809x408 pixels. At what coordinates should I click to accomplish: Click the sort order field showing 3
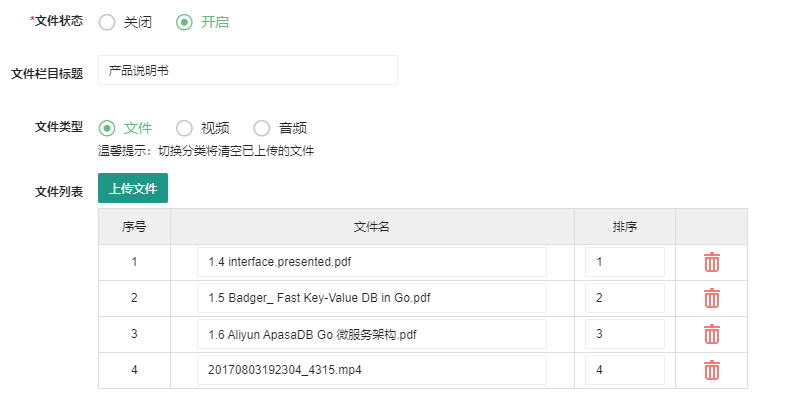(x=625, y=334)
